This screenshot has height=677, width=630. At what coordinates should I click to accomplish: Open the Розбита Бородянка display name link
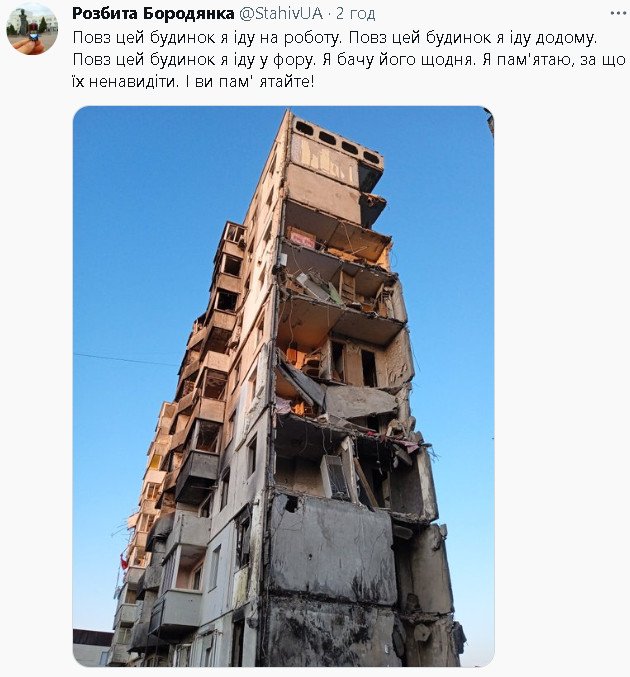click(153, 13)
